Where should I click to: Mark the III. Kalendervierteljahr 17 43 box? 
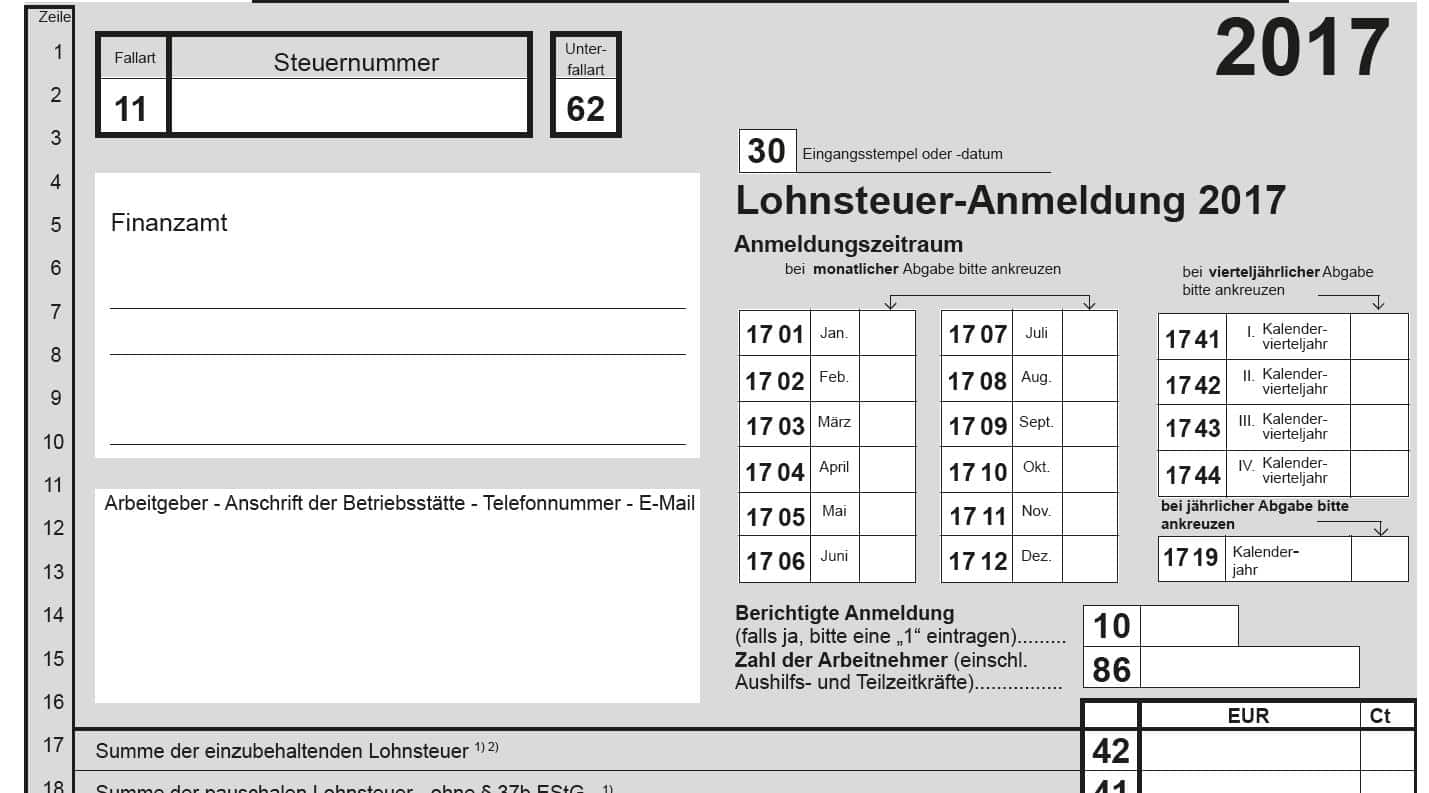click(x=1379, y=428)
